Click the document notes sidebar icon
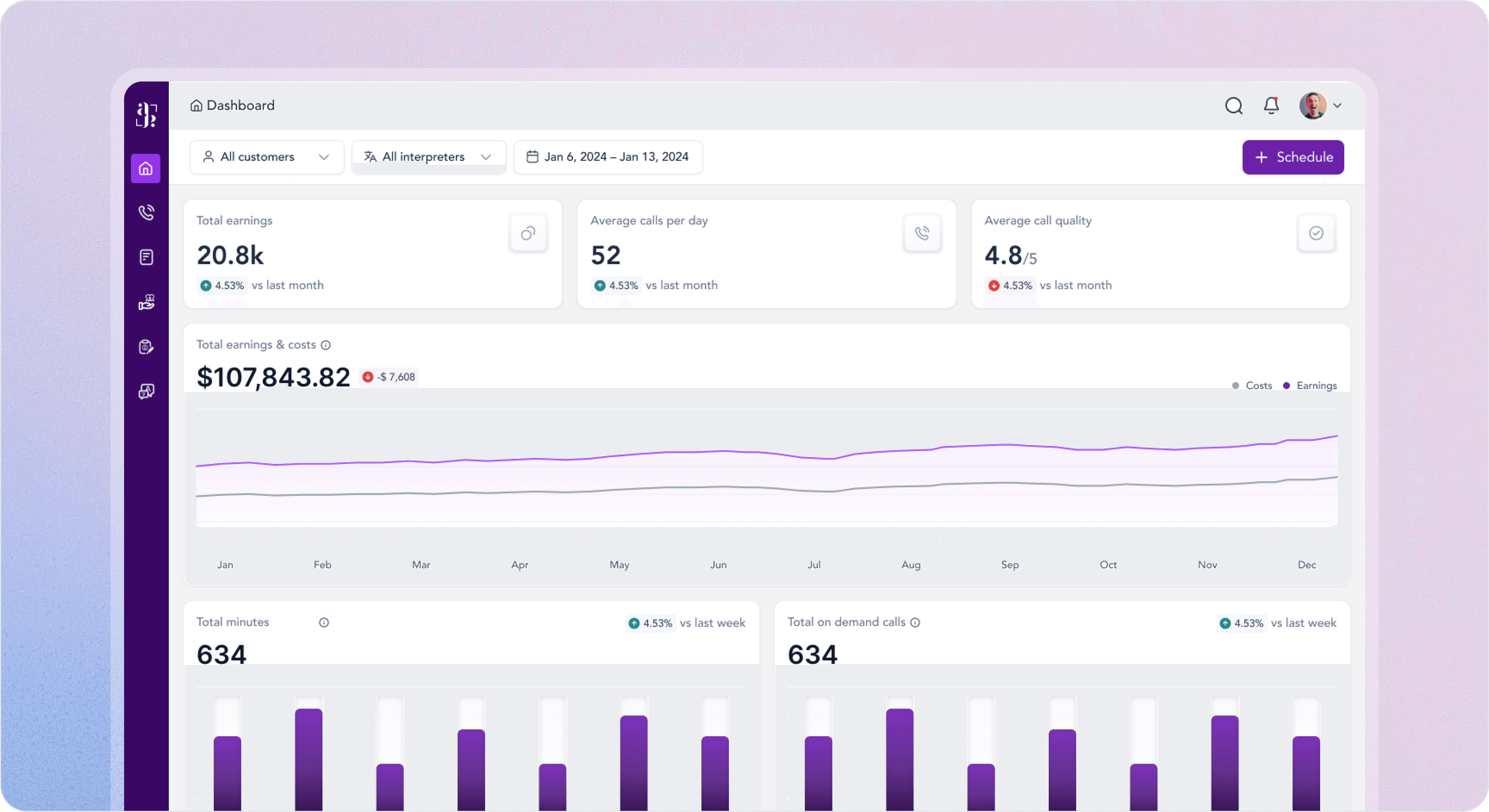1489x812 pixels. (146, 257)
